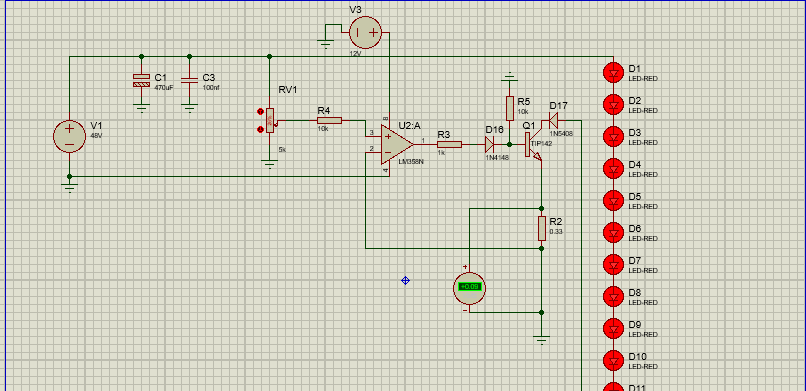Click the R3 1k resistor
The height and width of the screenshot is (391, 806).
click(449, 144)
